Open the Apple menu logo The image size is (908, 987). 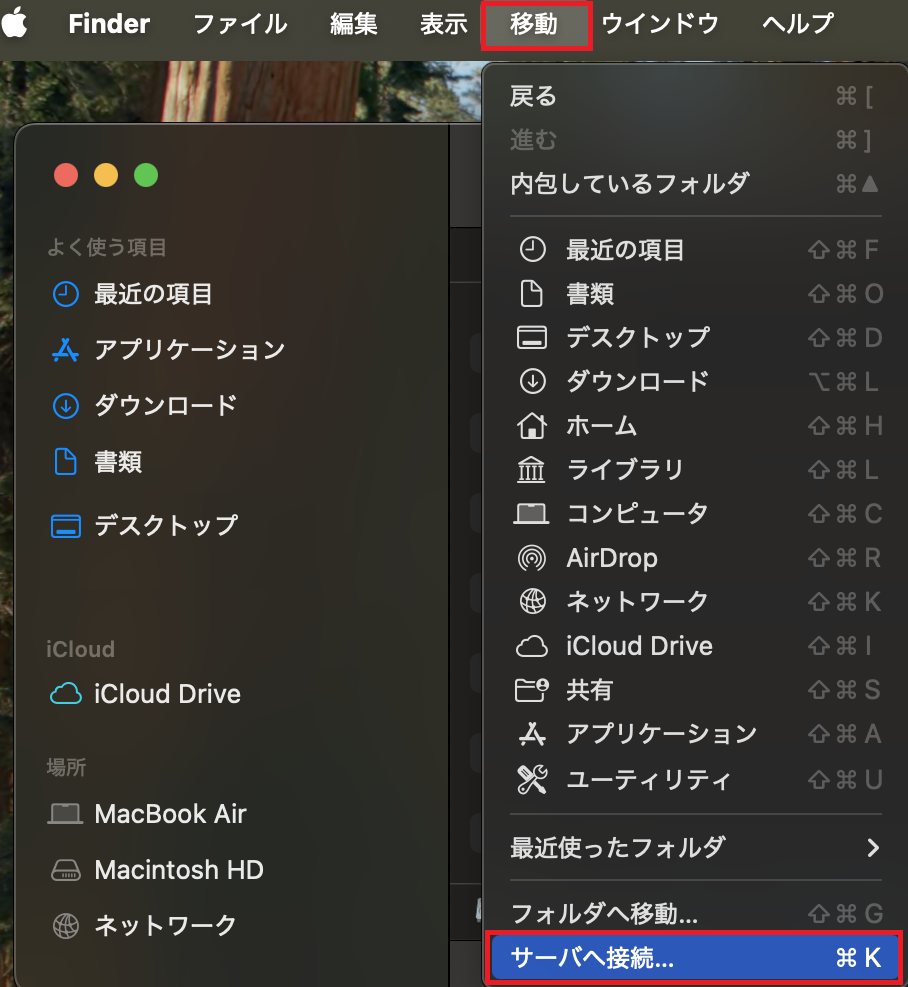click(x=16, y=24)
